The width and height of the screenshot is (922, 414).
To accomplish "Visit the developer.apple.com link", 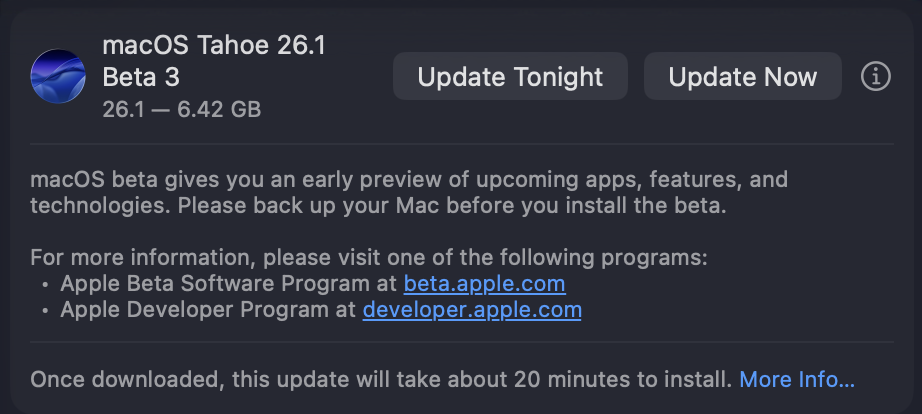I will [472, 310].
